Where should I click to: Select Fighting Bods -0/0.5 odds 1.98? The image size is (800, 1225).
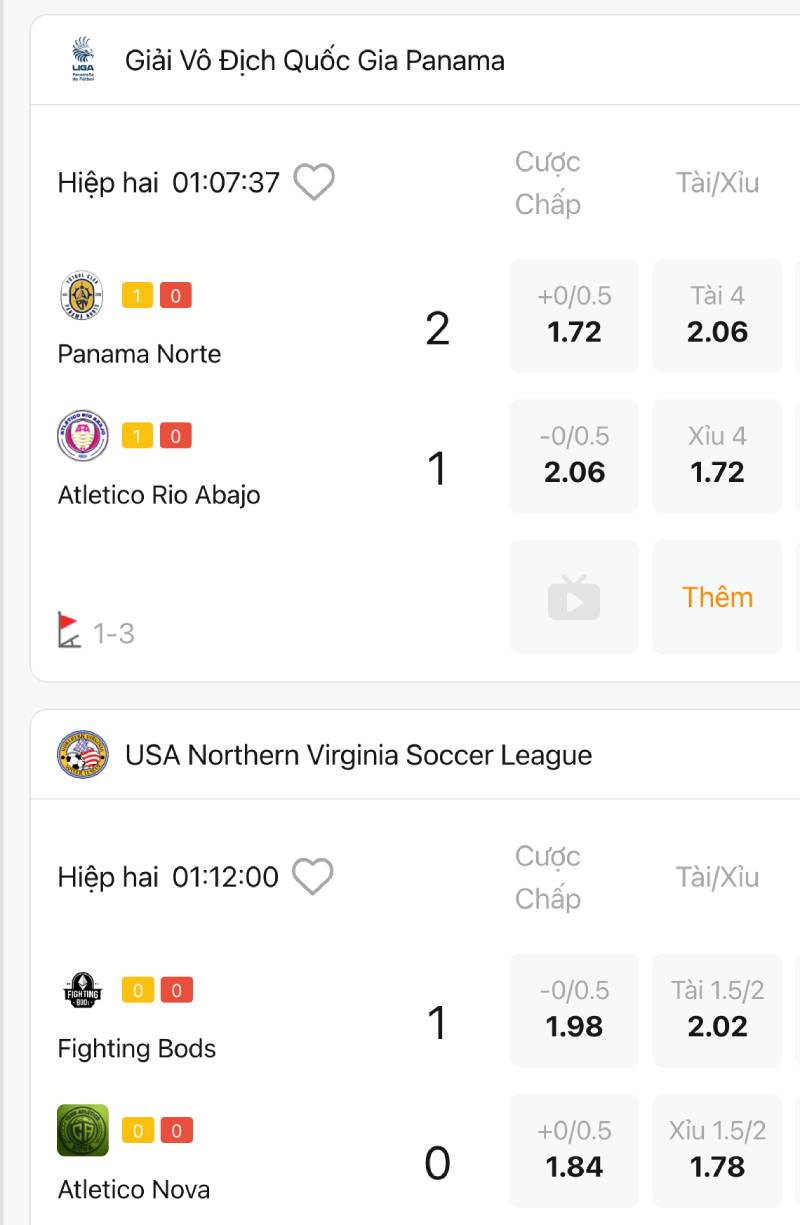[574, 1010]
